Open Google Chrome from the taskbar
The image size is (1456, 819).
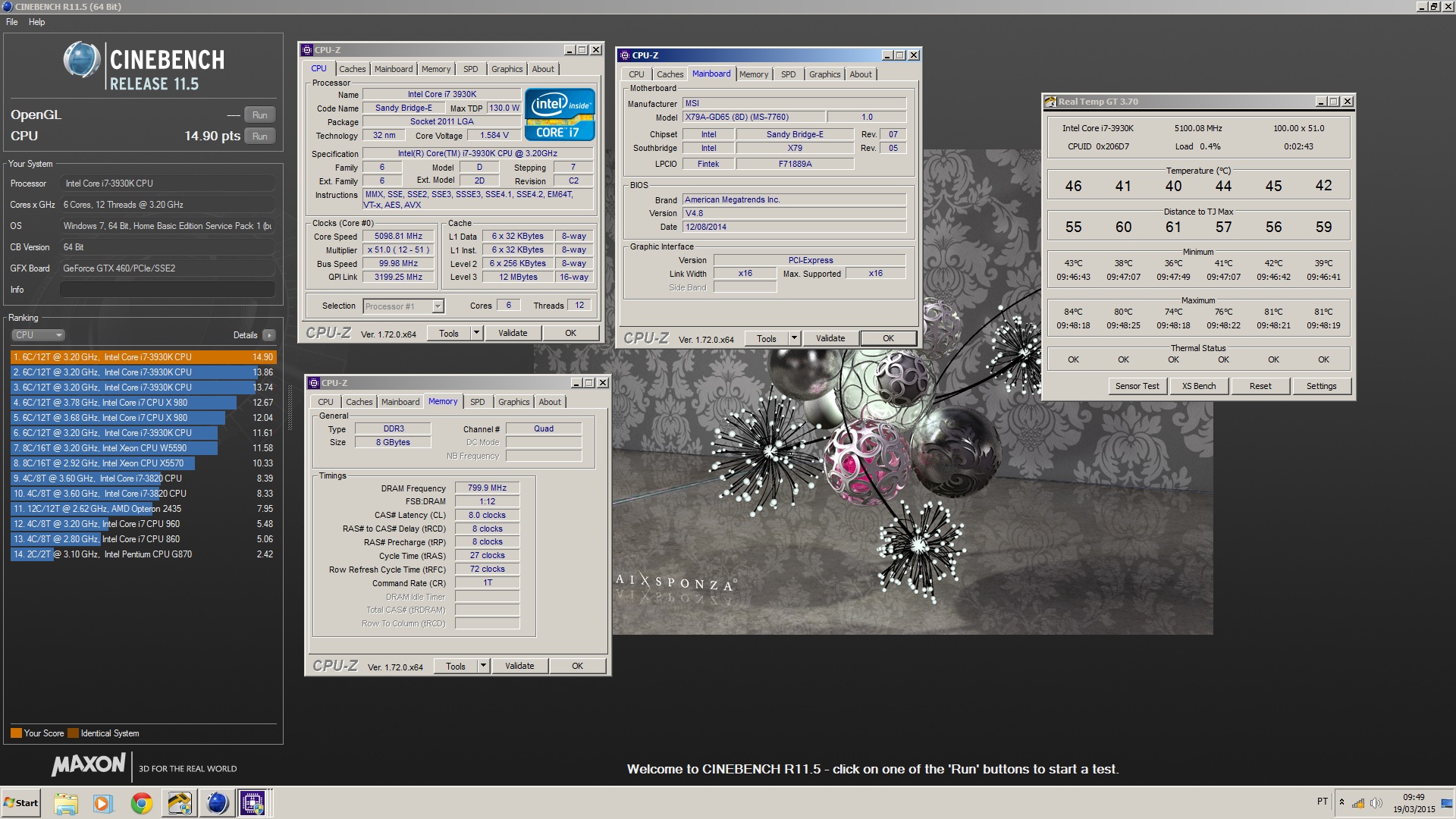pyautogui.click(x=141, y=803)
